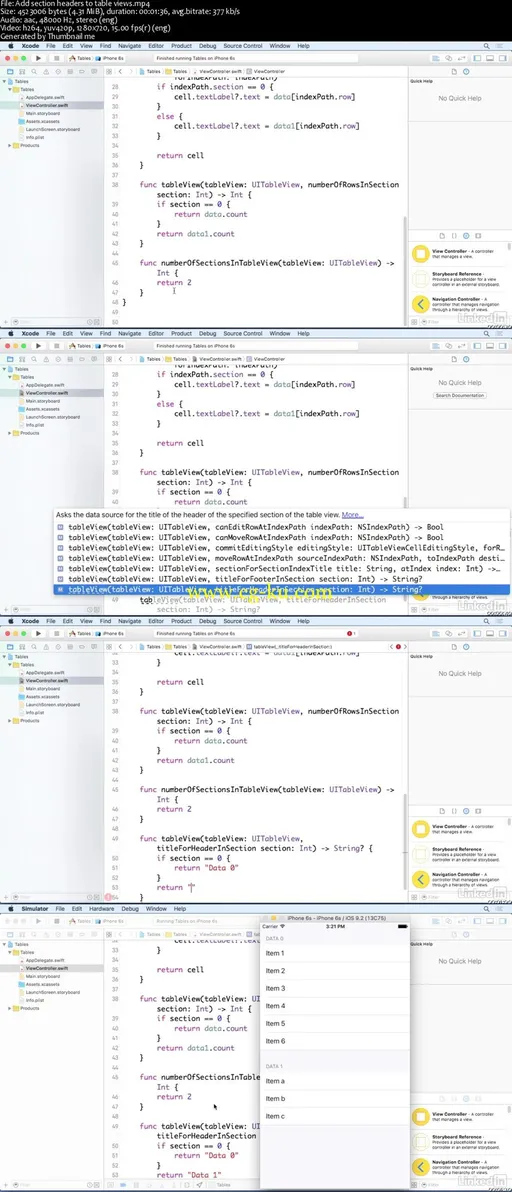512x1192 pixels.
Task: Click navigator filter field in first frame
Action: (57, 322)
